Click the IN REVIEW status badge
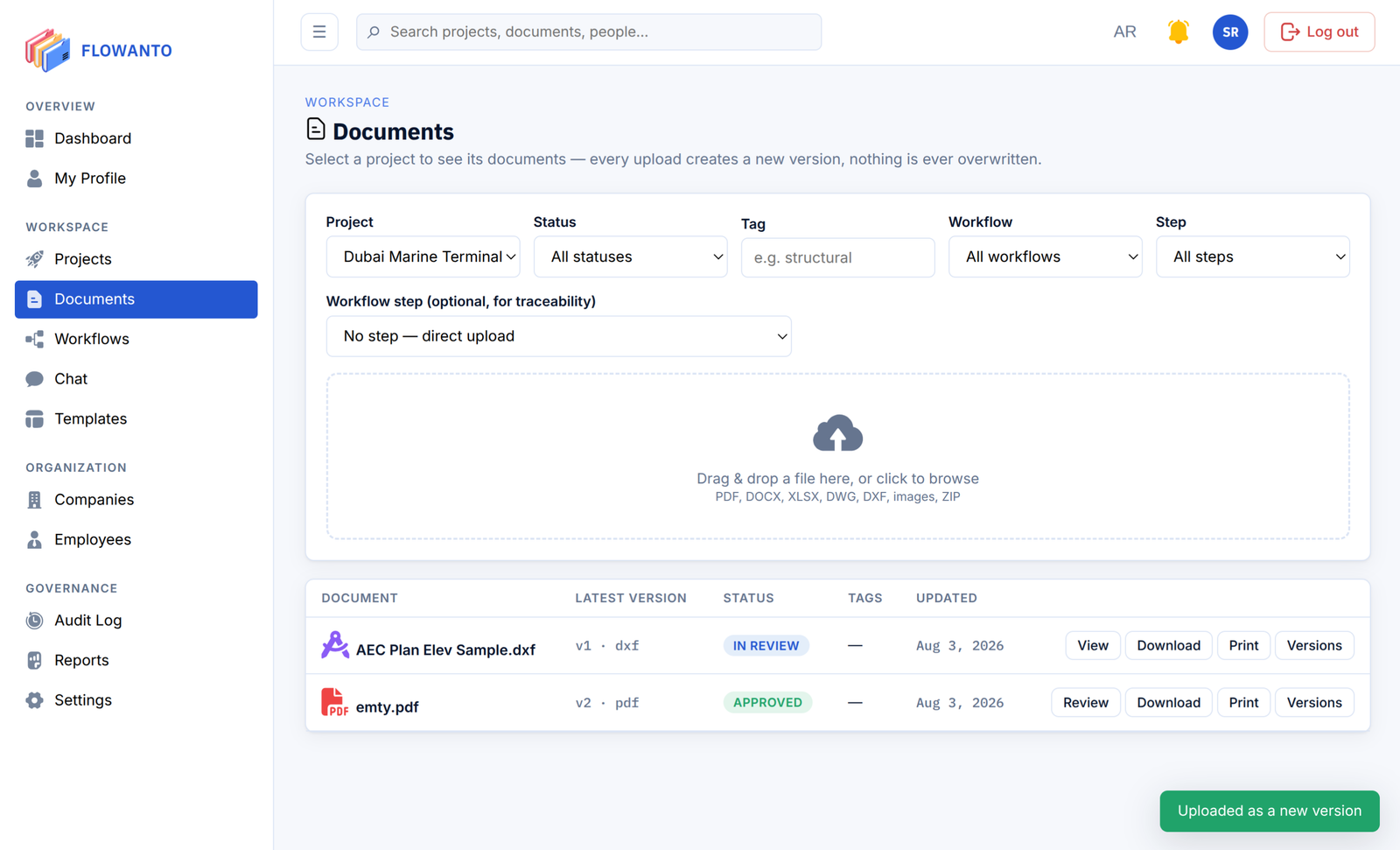The height and width of the screenshot is (850, 1400). pos(766,646)
